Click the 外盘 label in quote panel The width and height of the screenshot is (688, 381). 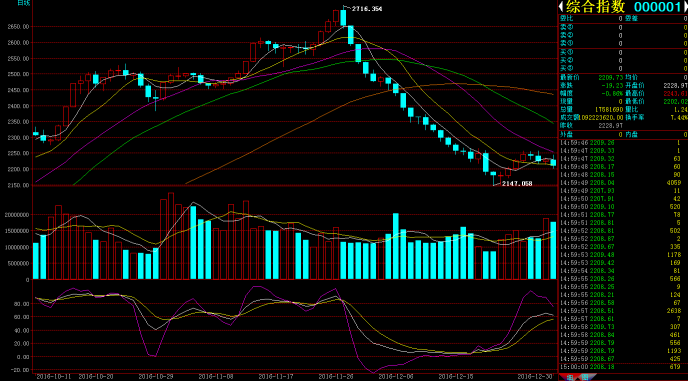pos(566,134)
